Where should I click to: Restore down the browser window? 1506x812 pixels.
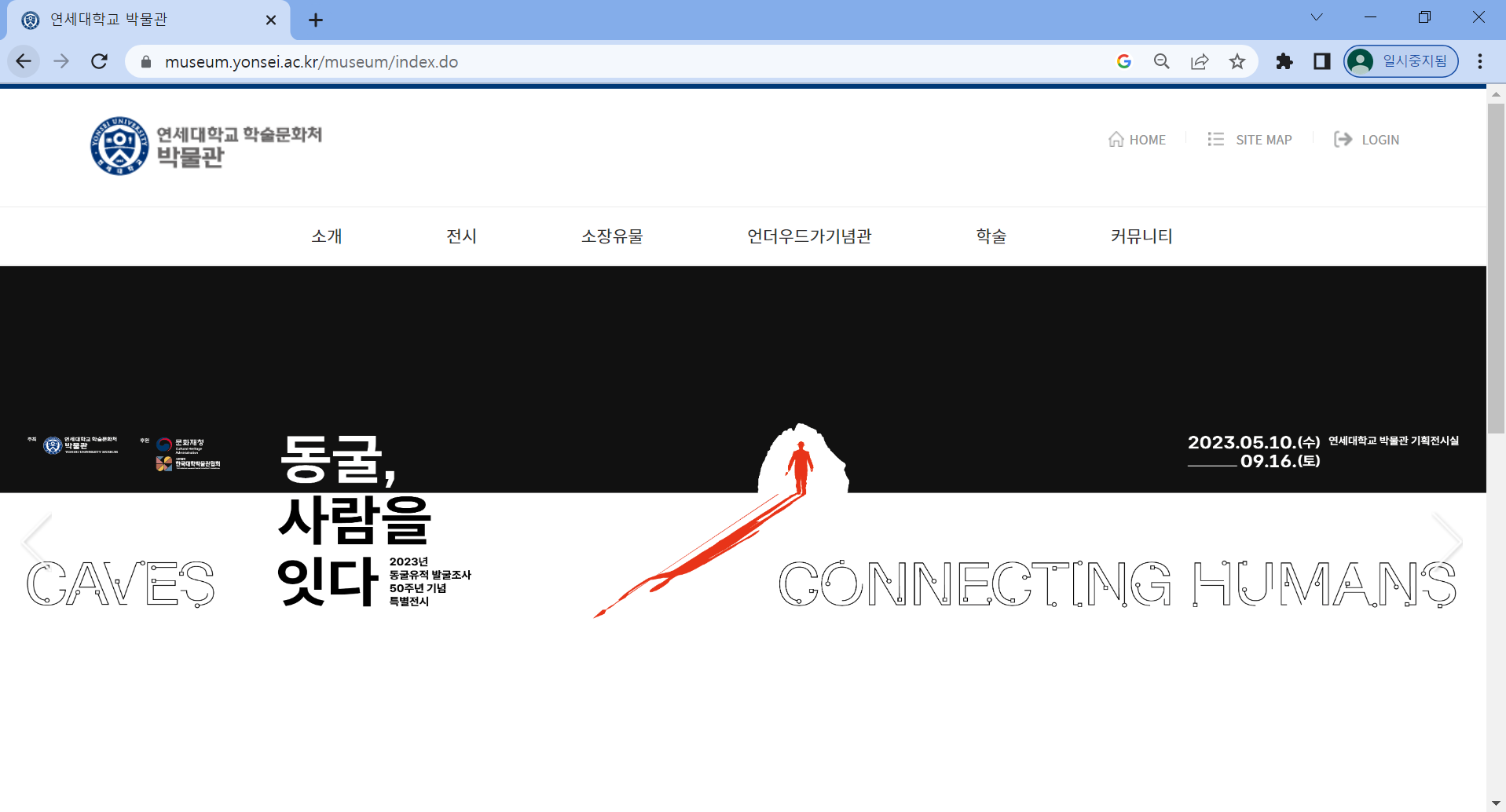(1424, 17)
